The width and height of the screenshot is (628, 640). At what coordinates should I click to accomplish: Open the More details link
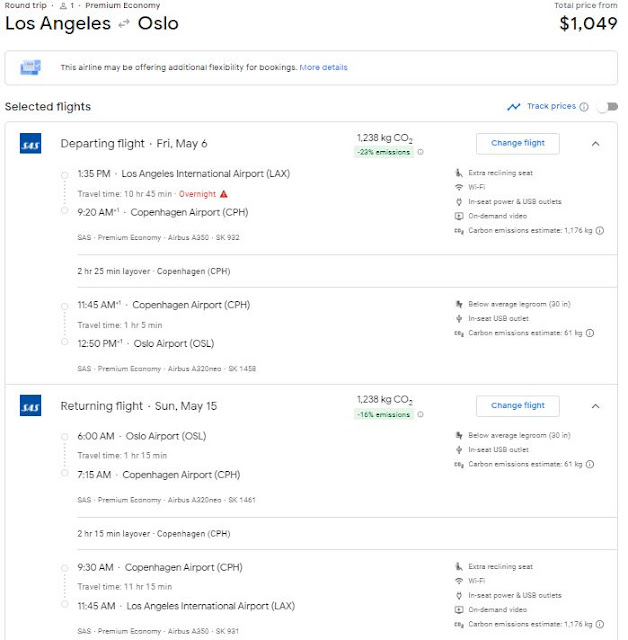(323, 68)
